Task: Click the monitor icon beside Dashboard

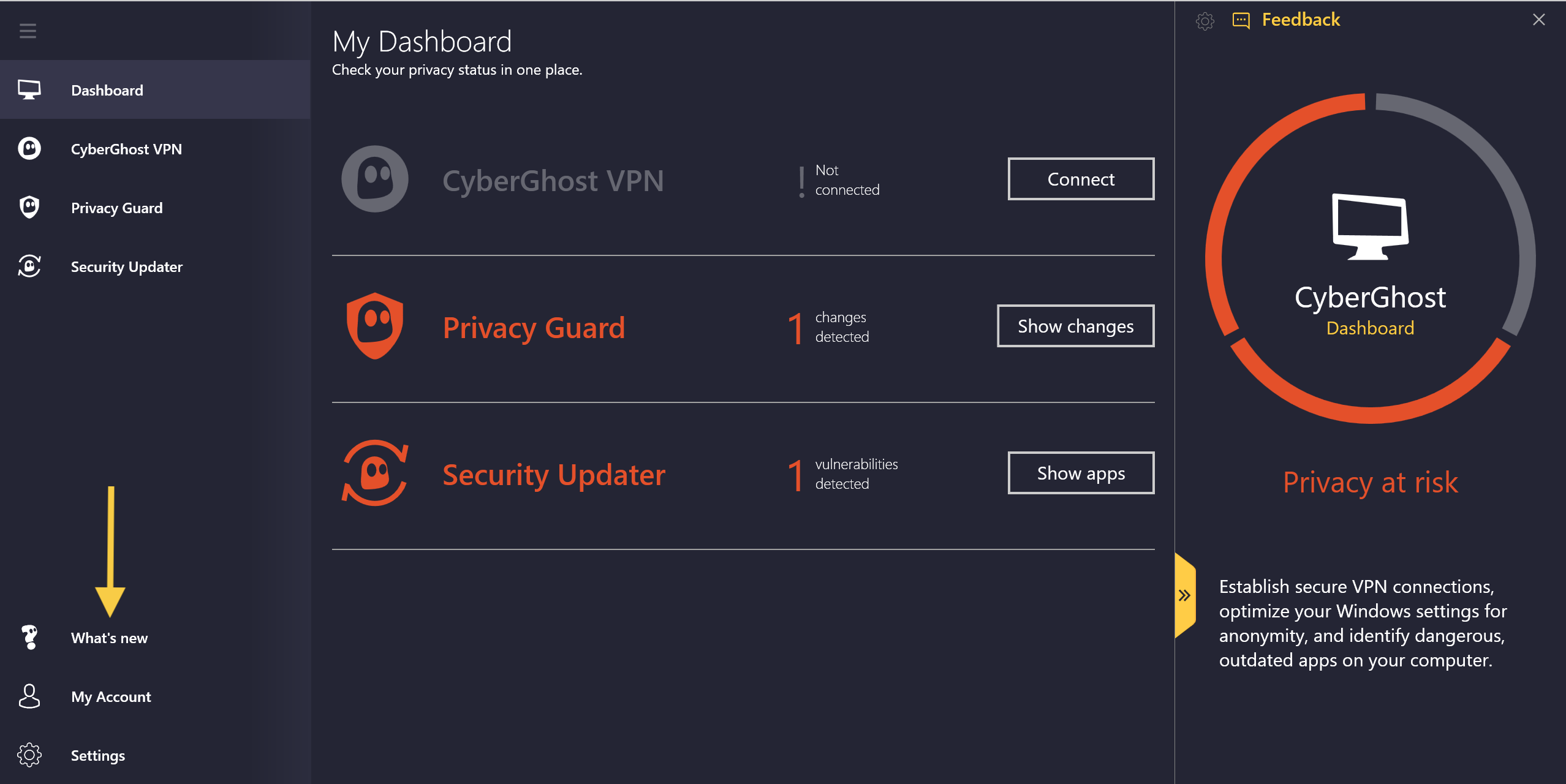Action: coord(29,89)
